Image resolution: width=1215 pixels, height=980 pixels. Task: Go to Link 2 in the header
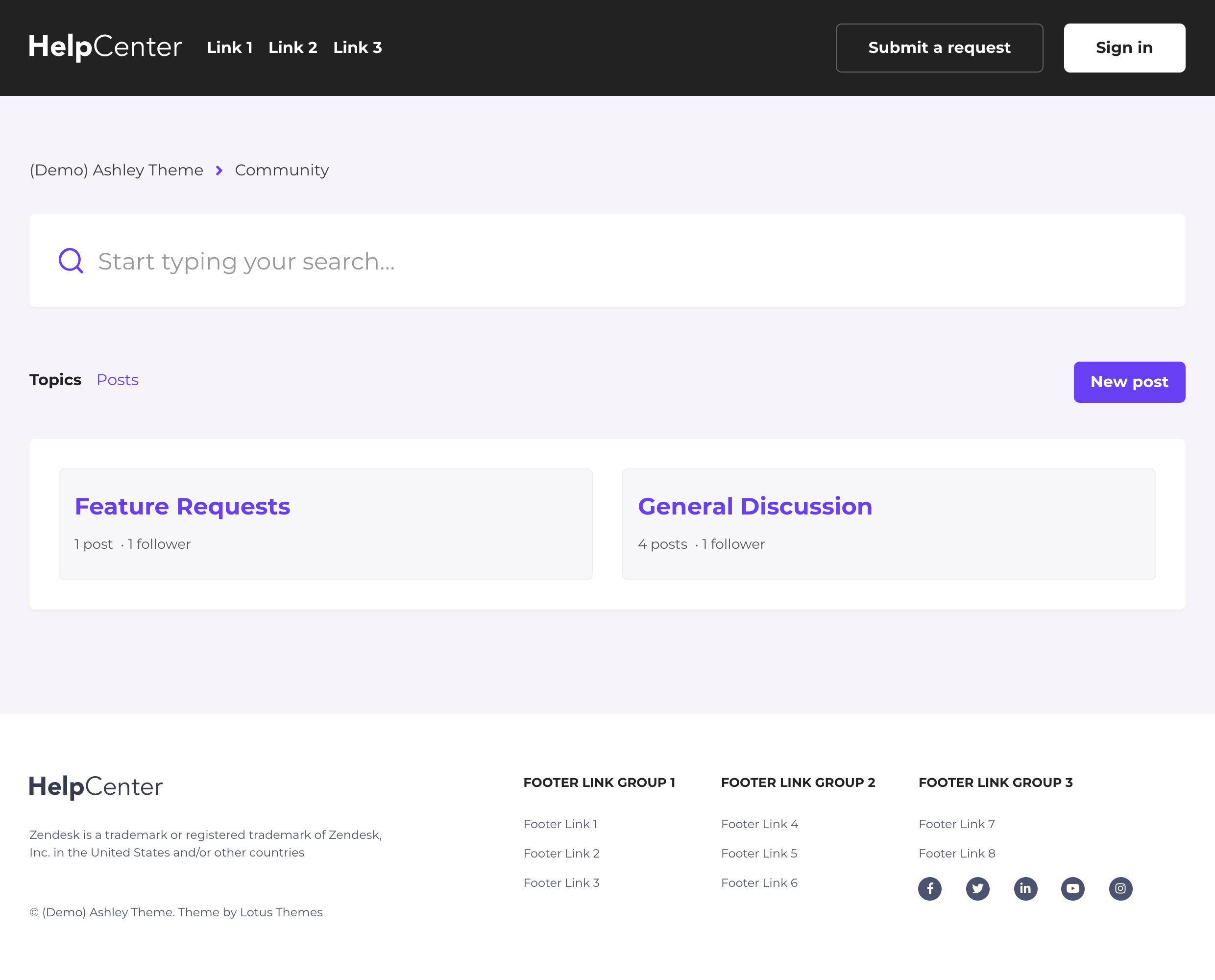[292, 48]
